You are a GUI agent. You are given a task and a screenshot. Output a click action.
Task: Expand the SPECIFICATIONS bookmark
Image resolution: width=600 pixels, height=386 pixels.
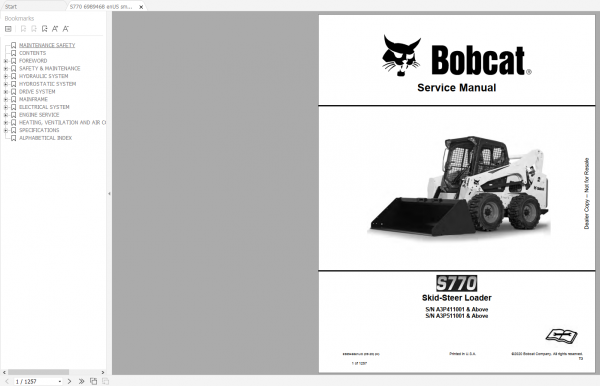click(6, 130)
